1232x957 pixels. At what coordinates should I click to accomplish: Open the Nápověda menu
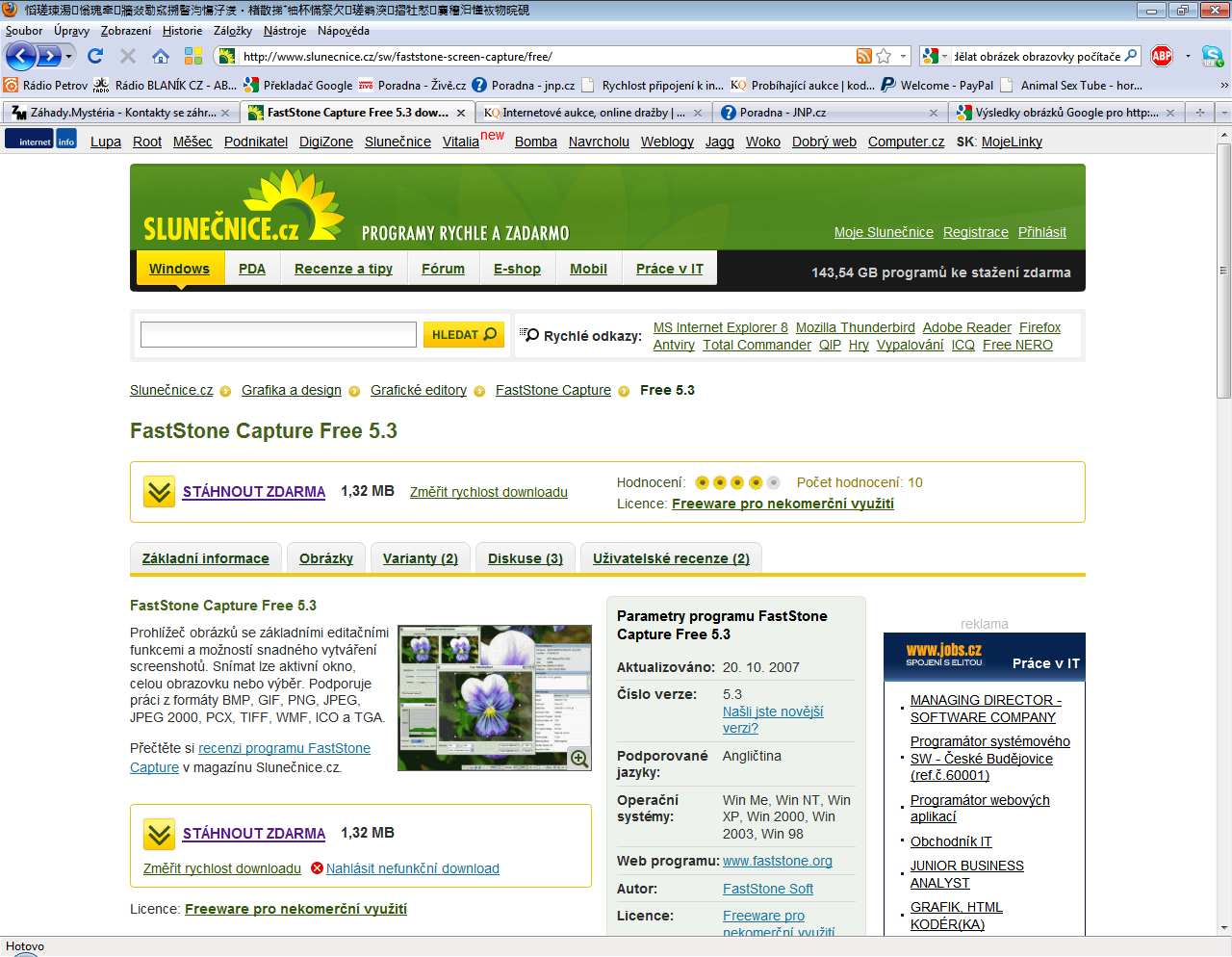click(x=344, y=31)
